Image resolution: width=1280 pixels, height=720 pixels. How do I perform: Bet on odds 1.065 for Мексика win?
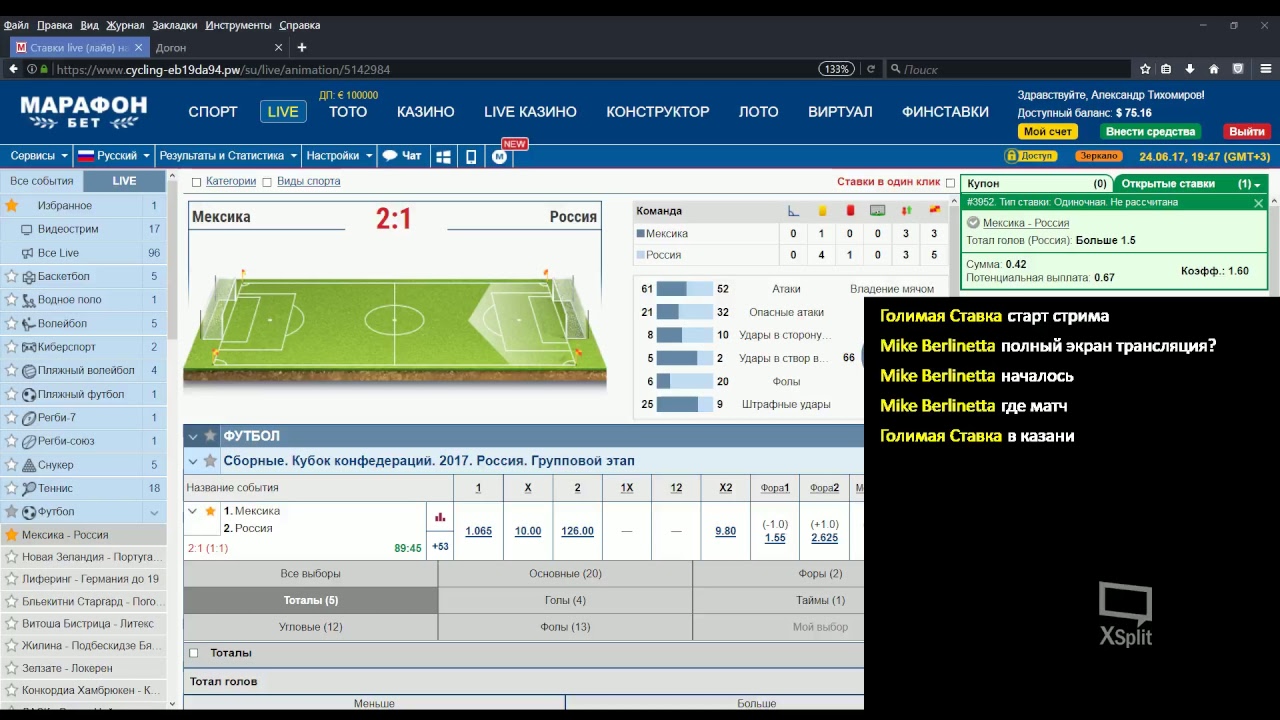click(478, 531)
